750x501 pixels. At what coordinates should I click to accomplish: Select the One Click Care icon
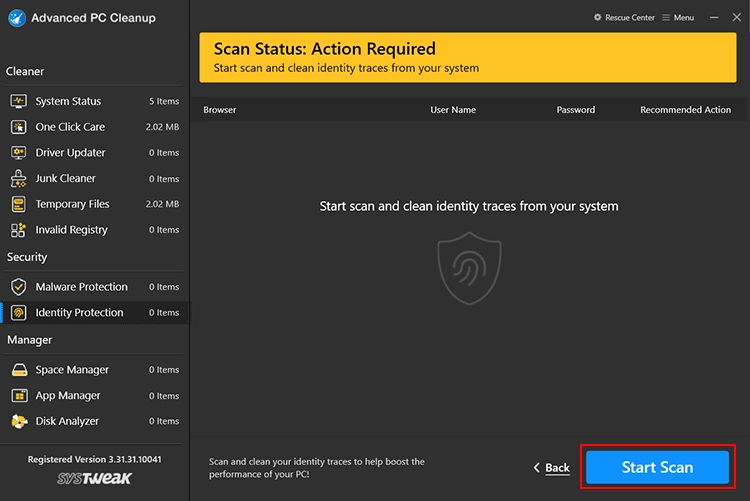18,127
